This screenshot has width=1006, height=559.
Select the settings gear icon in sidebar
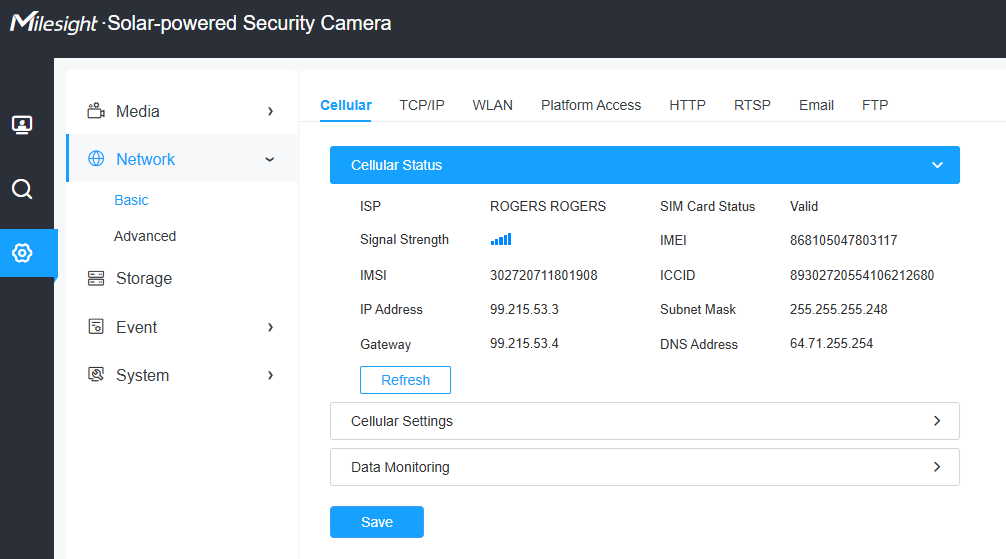coord(22,253)
